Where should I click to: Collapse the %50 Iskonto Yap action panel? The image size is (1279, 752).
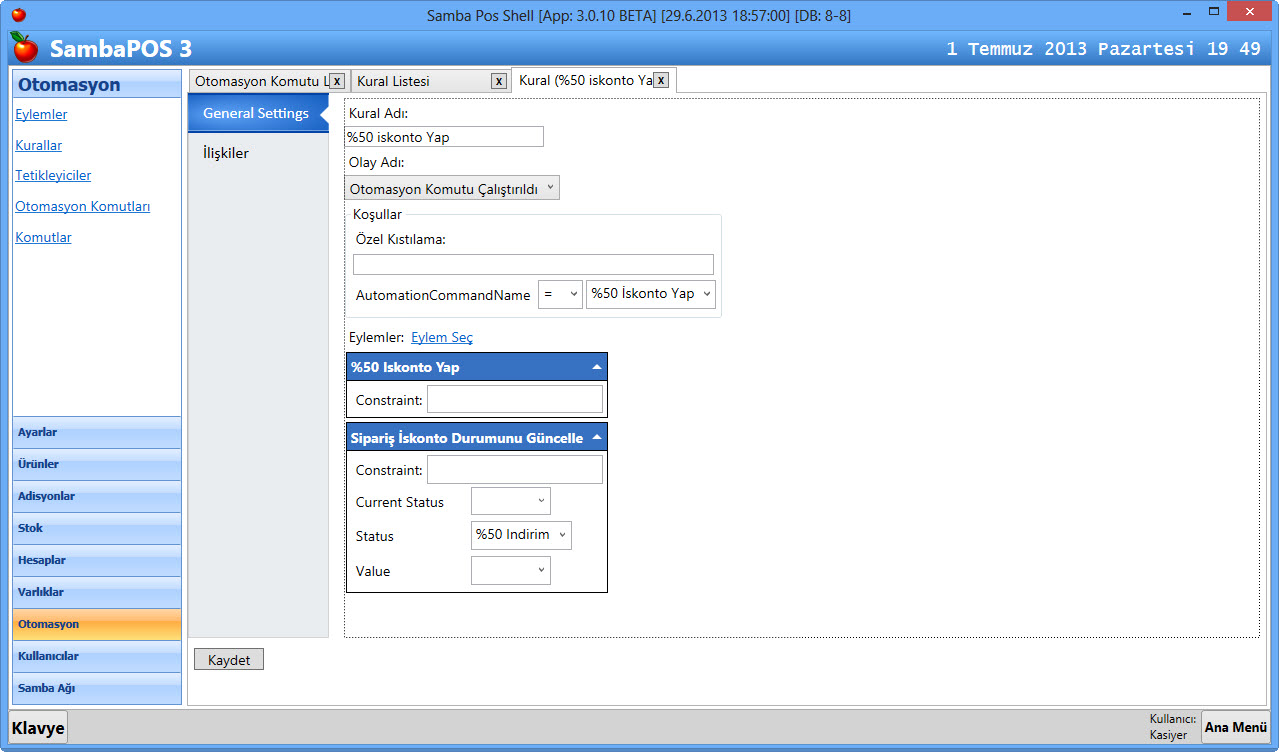[x=596, y=367]
